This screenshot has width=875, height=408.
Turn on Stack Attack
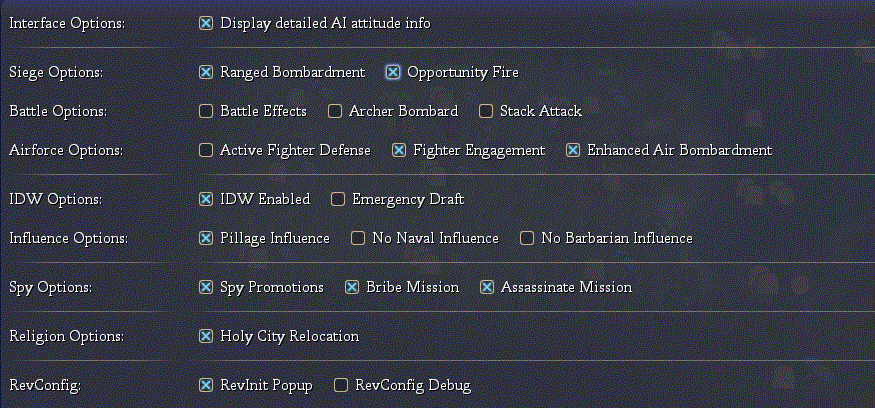486,111
